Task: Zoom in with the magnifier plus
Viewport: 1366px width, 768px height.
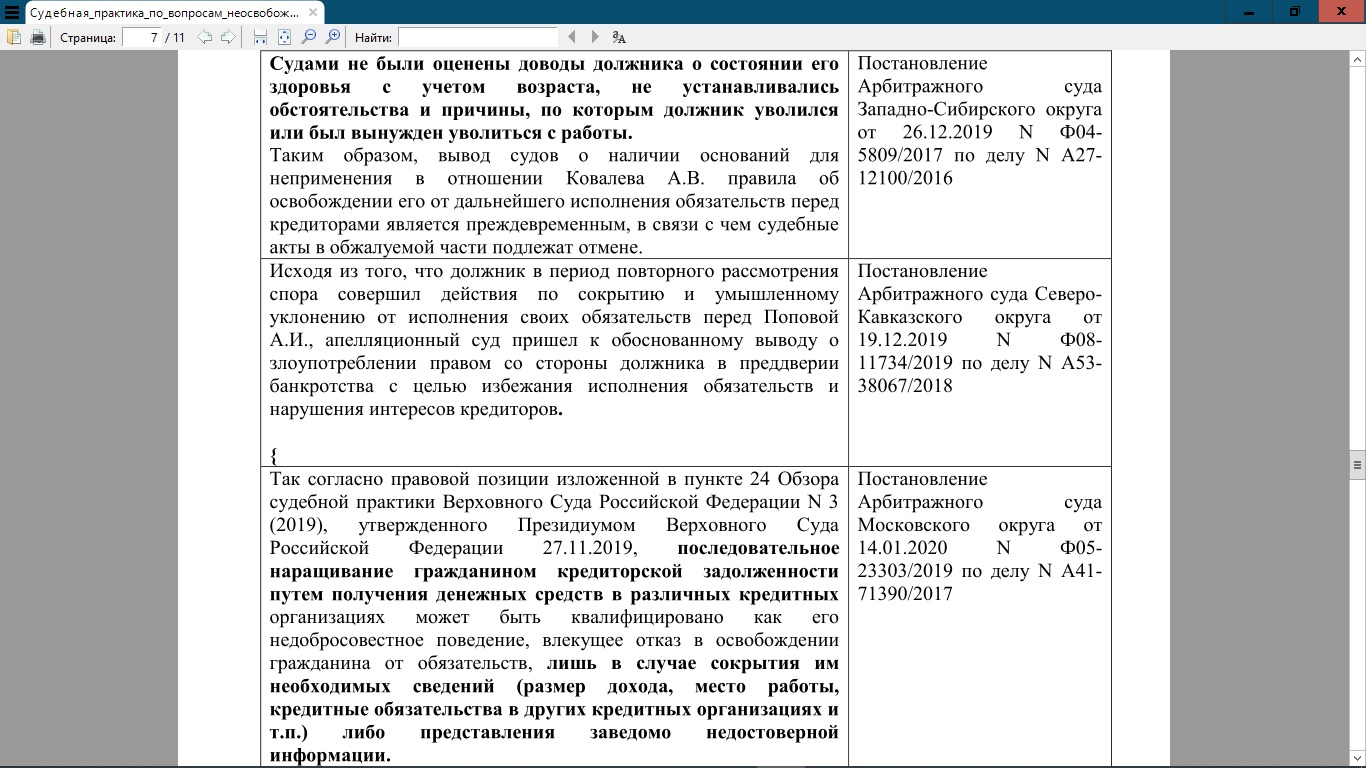Action: tap(333, 37)
